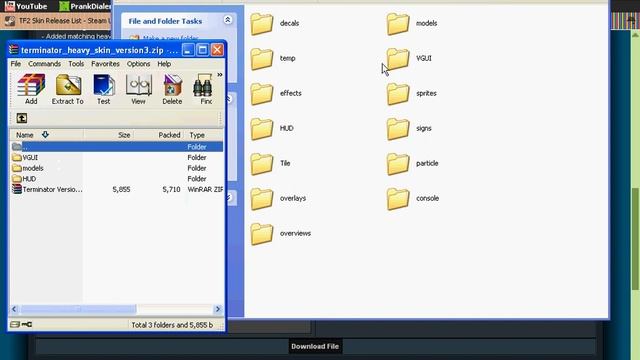The width and height of the screenshot is (640, 360).
Task: Click the WinRAR horizontal scrollbar left arrow
Action: click(x=14, y=309)
